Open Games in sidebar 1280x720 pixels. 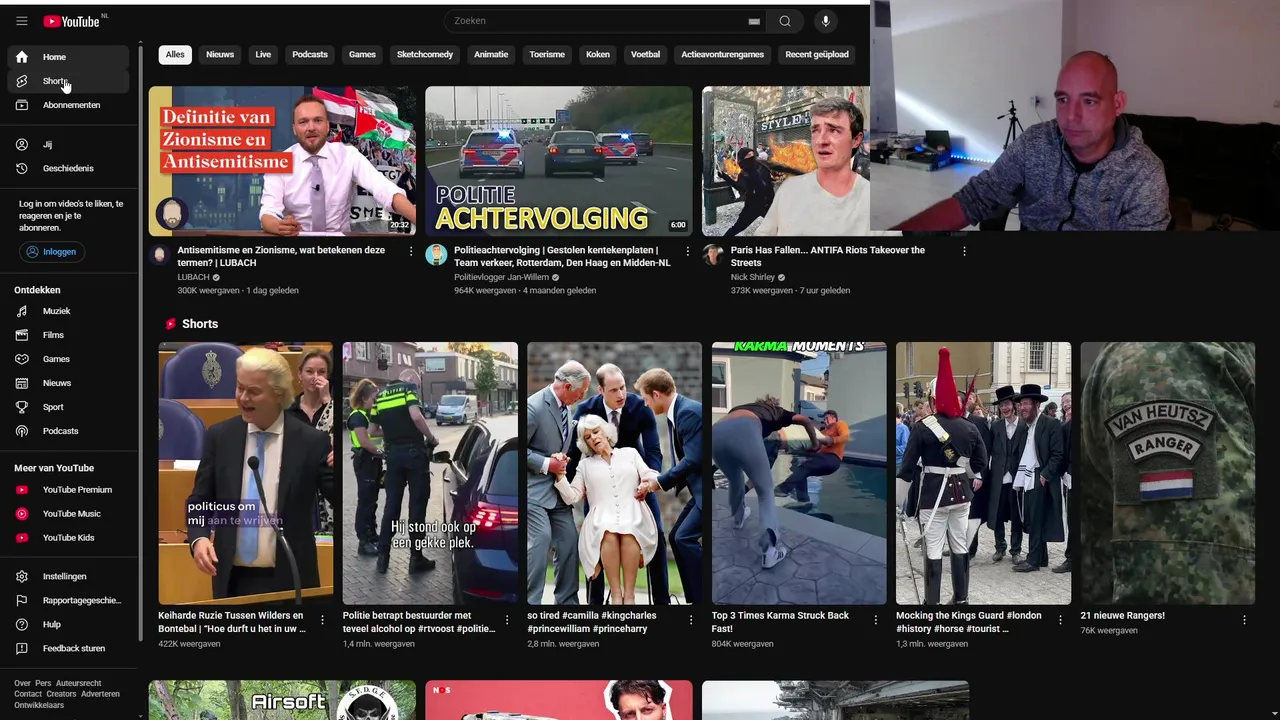68,359
